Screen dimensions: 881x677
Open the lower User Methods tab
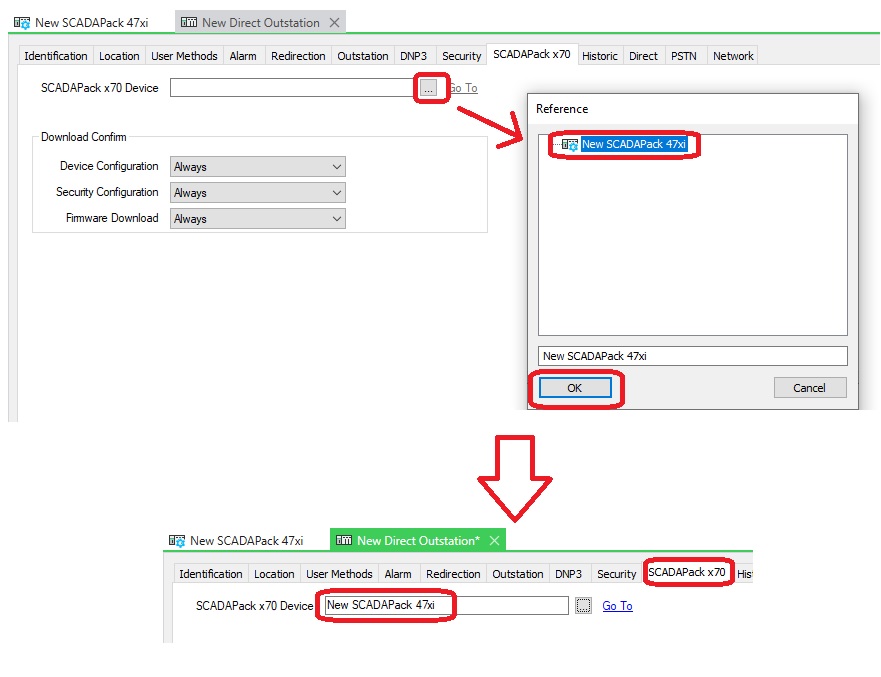339,574
